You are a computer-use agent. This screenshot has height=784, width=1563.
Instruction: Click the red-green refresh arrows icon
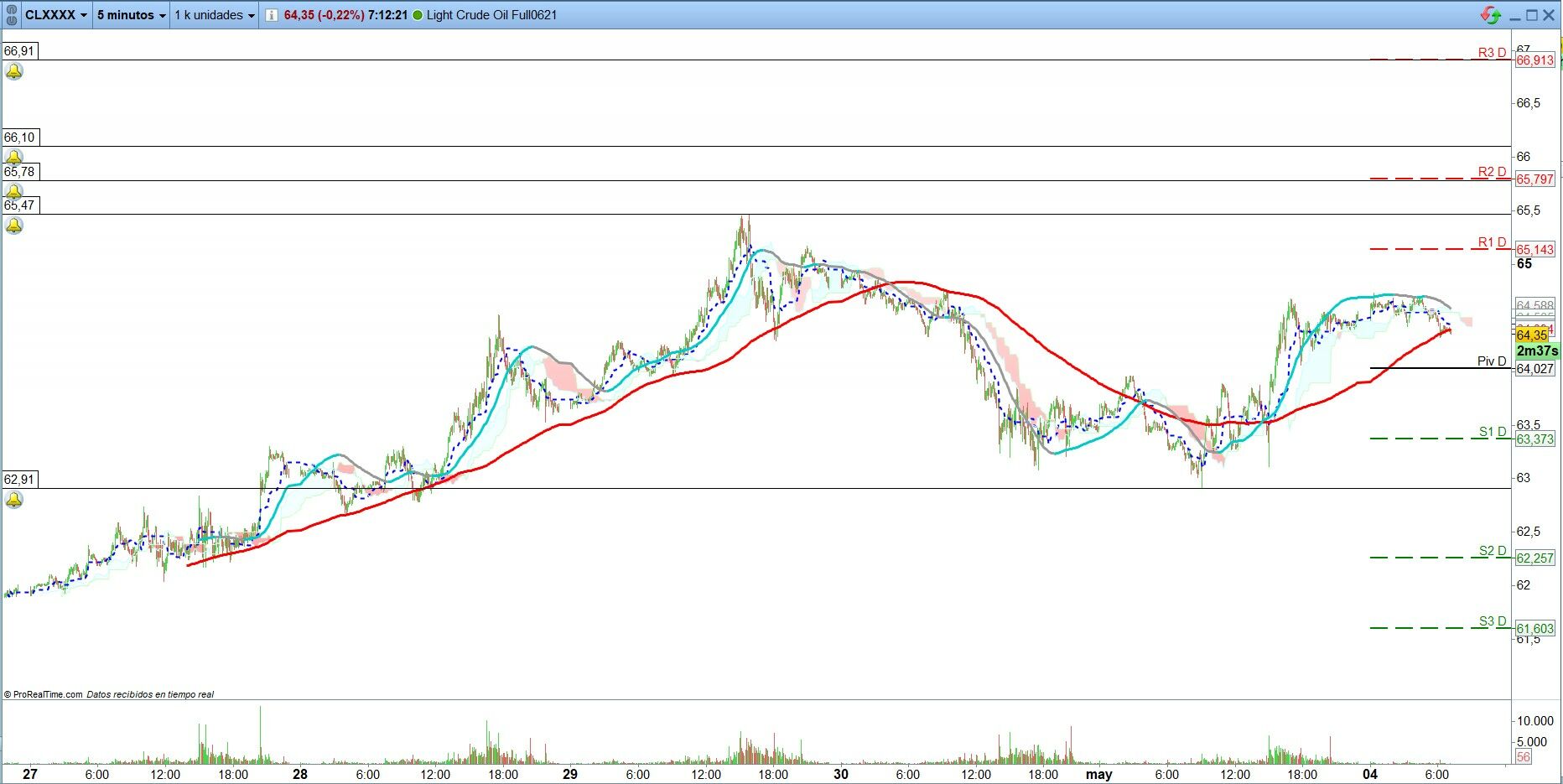1490,15
